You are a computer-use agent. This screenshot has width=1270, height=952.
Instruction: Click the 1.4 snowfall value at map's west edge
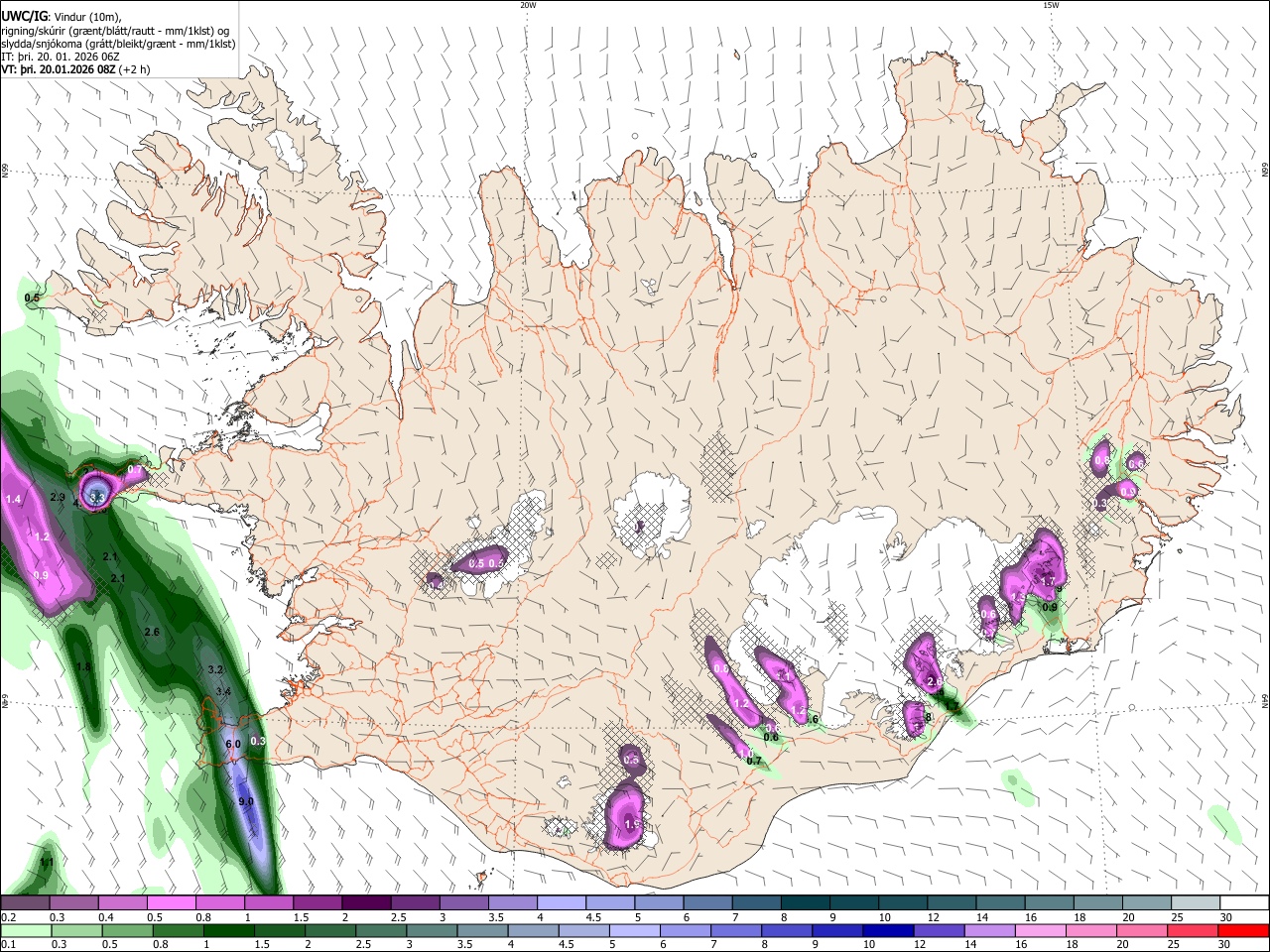coord(14,499)
